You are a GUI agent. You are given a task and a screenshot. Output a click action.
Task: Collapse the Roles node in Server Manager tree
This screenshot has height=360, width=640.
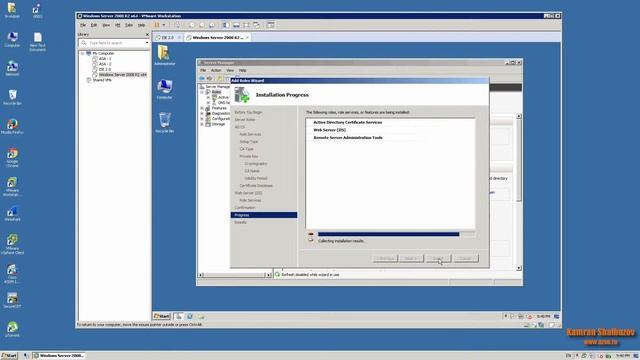(x=202, y=92)
